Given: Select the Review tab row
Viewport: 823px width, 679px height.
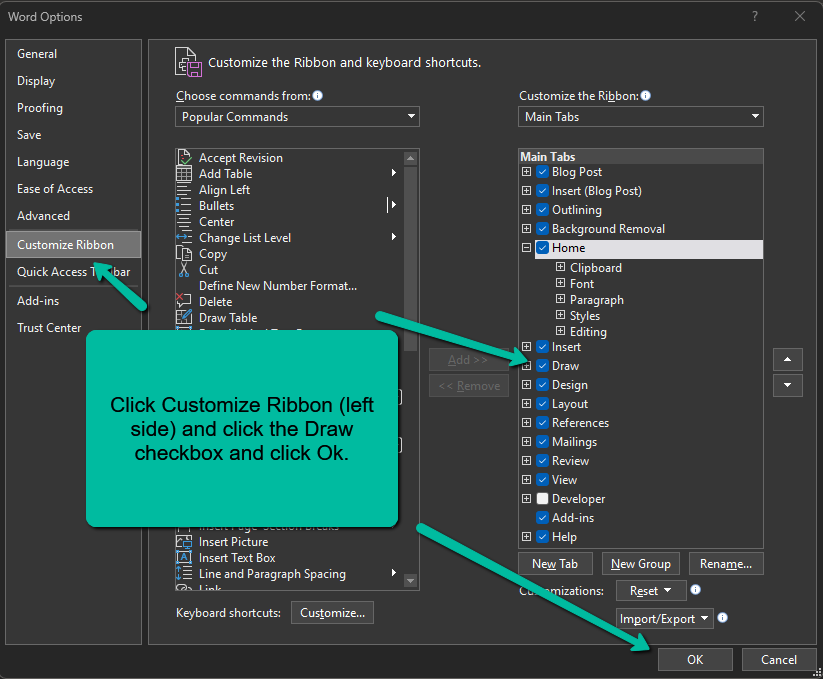Looking at the screenshot, I should click(640, 461).
